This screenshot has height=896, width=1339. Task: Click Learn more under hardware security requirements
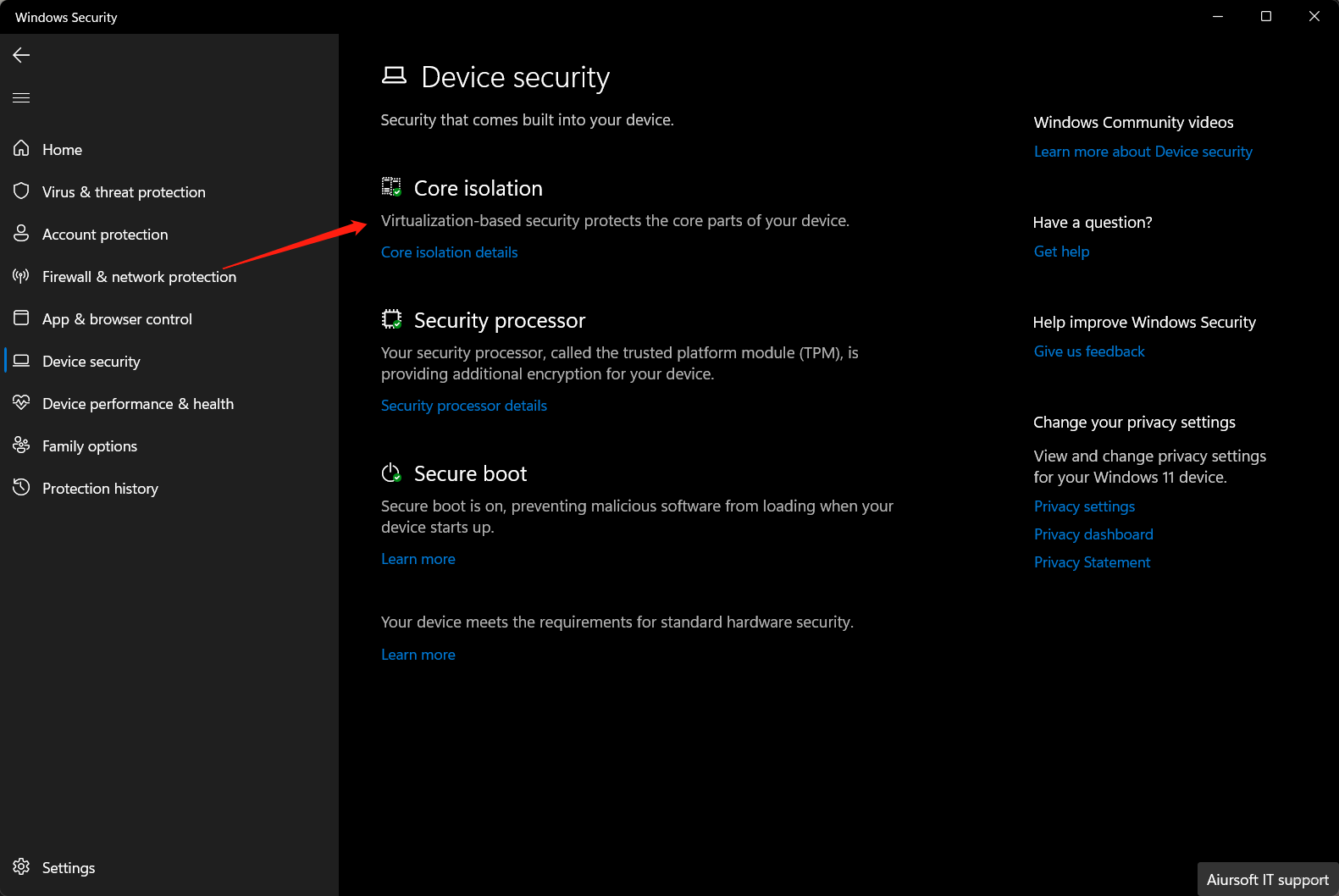coord(418,655)
